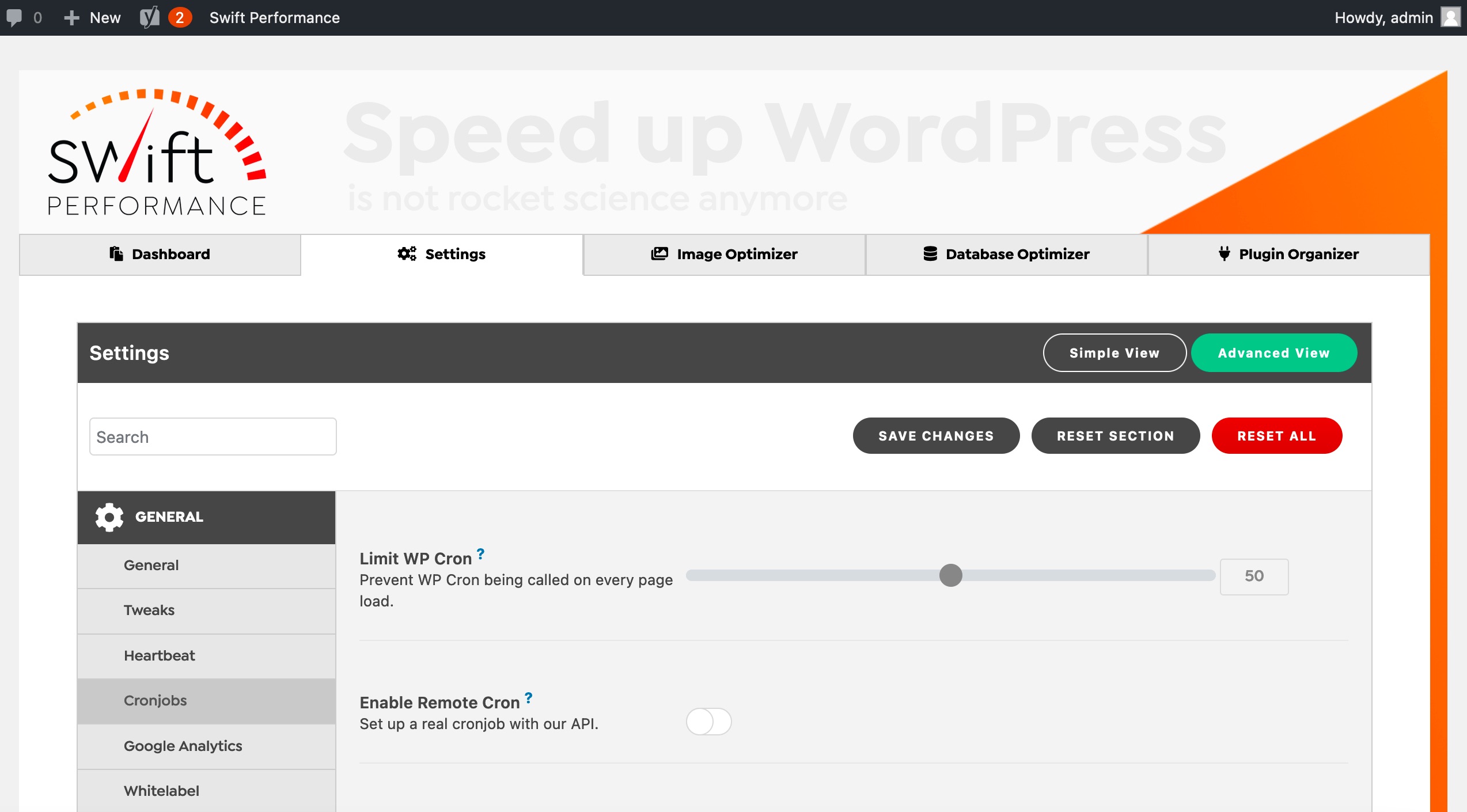Click the RESET SECTION button
Screen dimensions: 1467x812
click(1116, 436)
